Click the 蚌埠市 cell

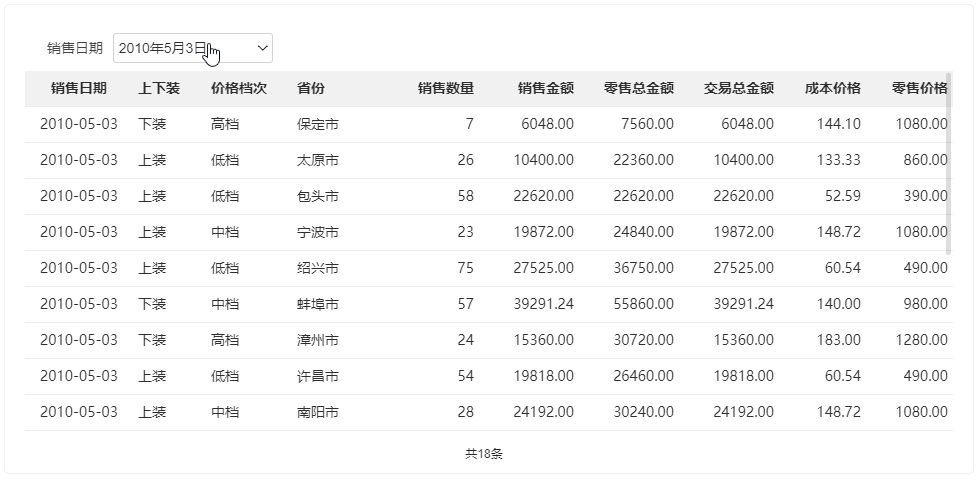pos(318,304)
